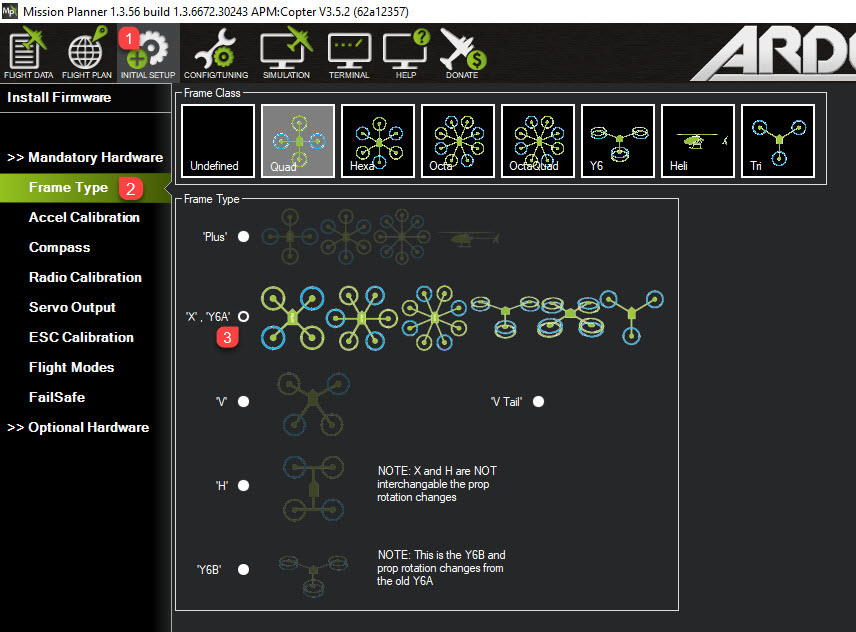Image resolution: width=856 pixels, height=632 pixels.
Task: Enable the 'V Tail' frame option
Action: point(538,401)
